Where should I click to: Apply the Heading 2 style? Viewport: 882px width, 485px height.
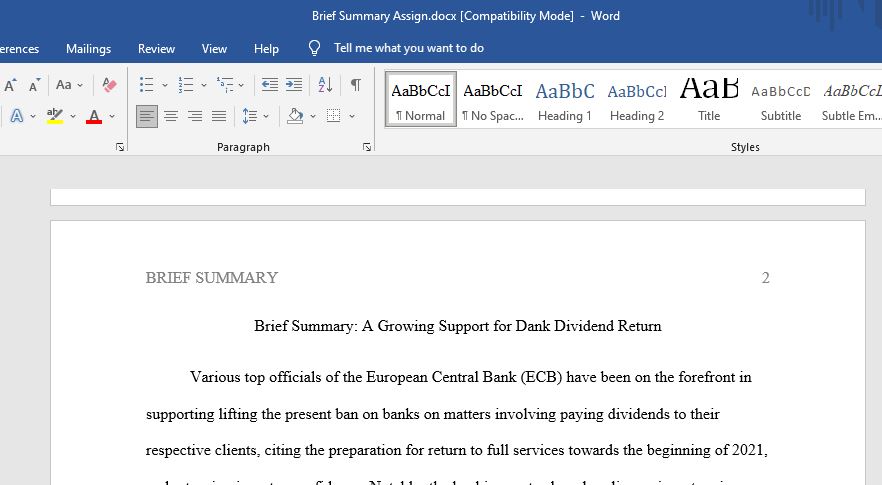click(637, 99)
